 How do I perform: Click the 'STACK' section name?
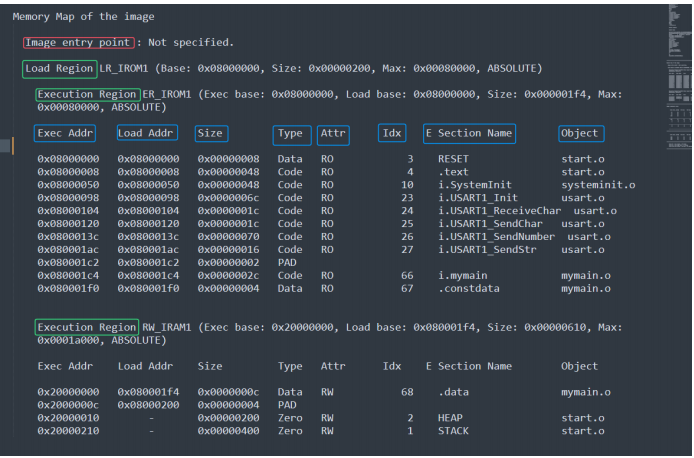coord(453,431)
